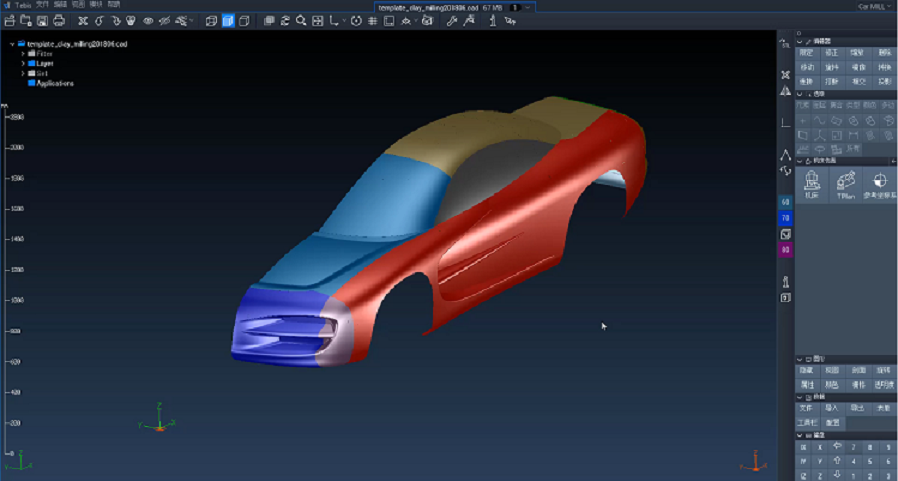Image resolution: width=898 pixels, height=481 pixels.
Task: Click the 配置 configuration button
Action: [832, 423]
